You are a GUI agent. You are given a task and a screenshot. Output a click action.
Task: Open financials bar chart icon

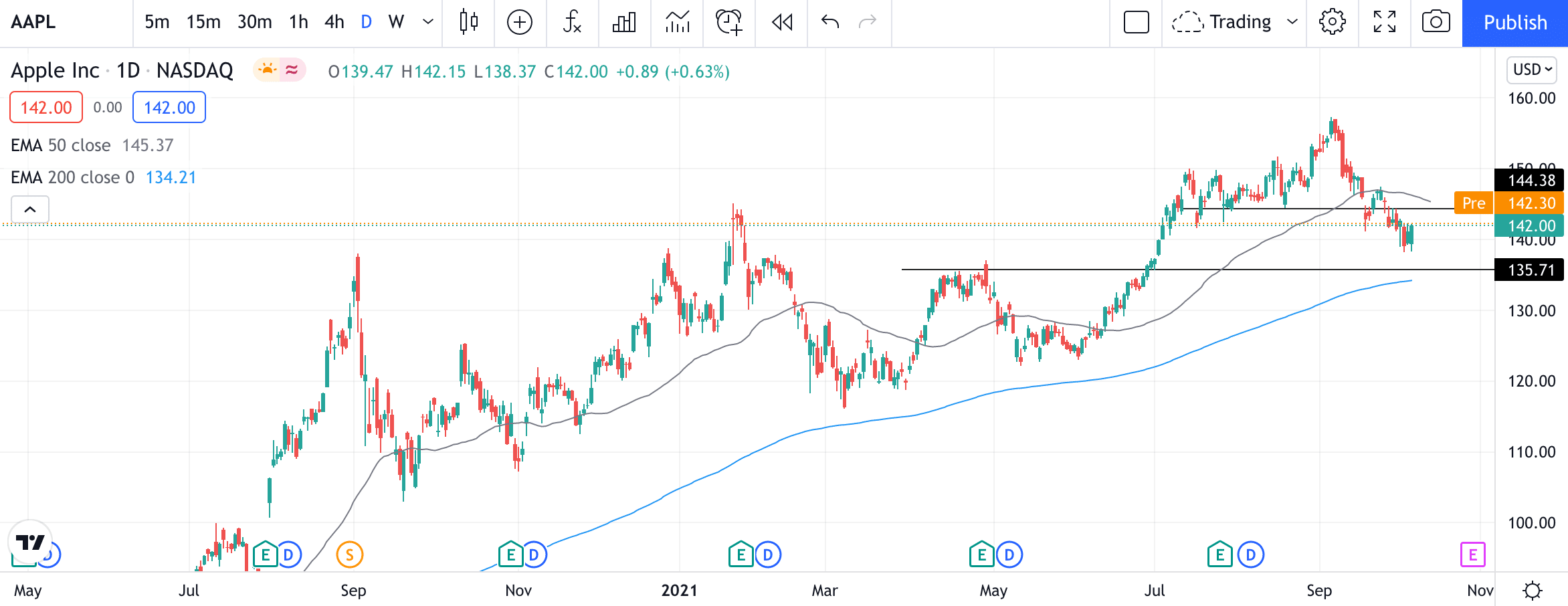(x=624, y=22)
